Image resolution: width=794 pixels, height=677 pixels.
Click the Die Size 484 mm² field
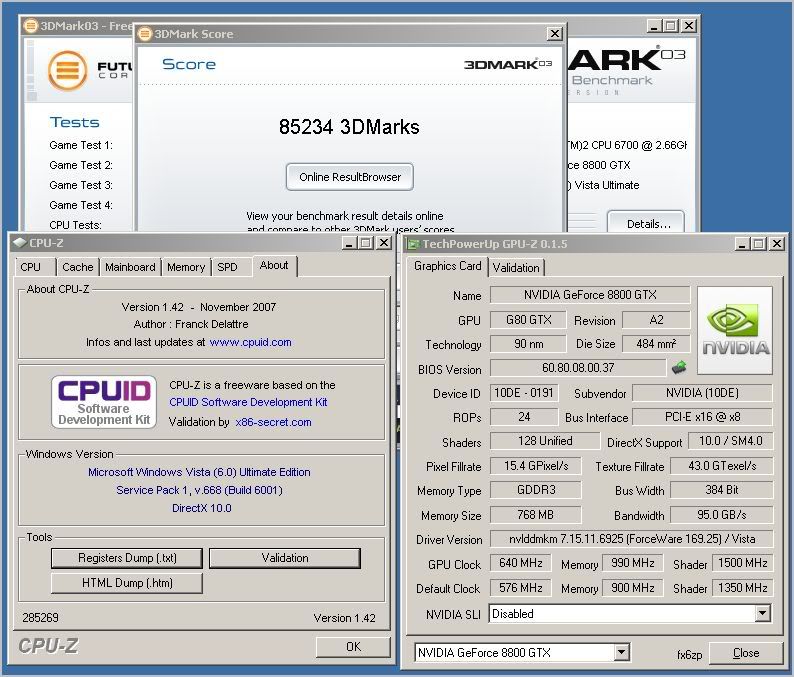[656, 344]
